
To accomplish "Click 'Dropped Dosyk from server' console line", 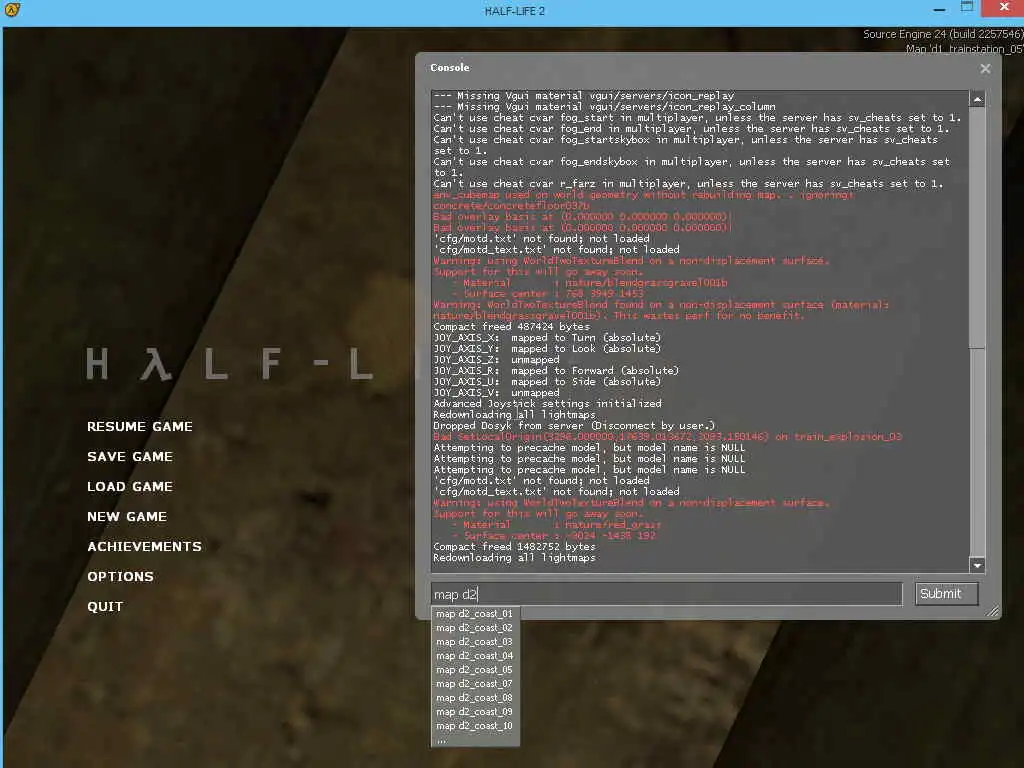I will pyautogui.click(x=574, y=425).
